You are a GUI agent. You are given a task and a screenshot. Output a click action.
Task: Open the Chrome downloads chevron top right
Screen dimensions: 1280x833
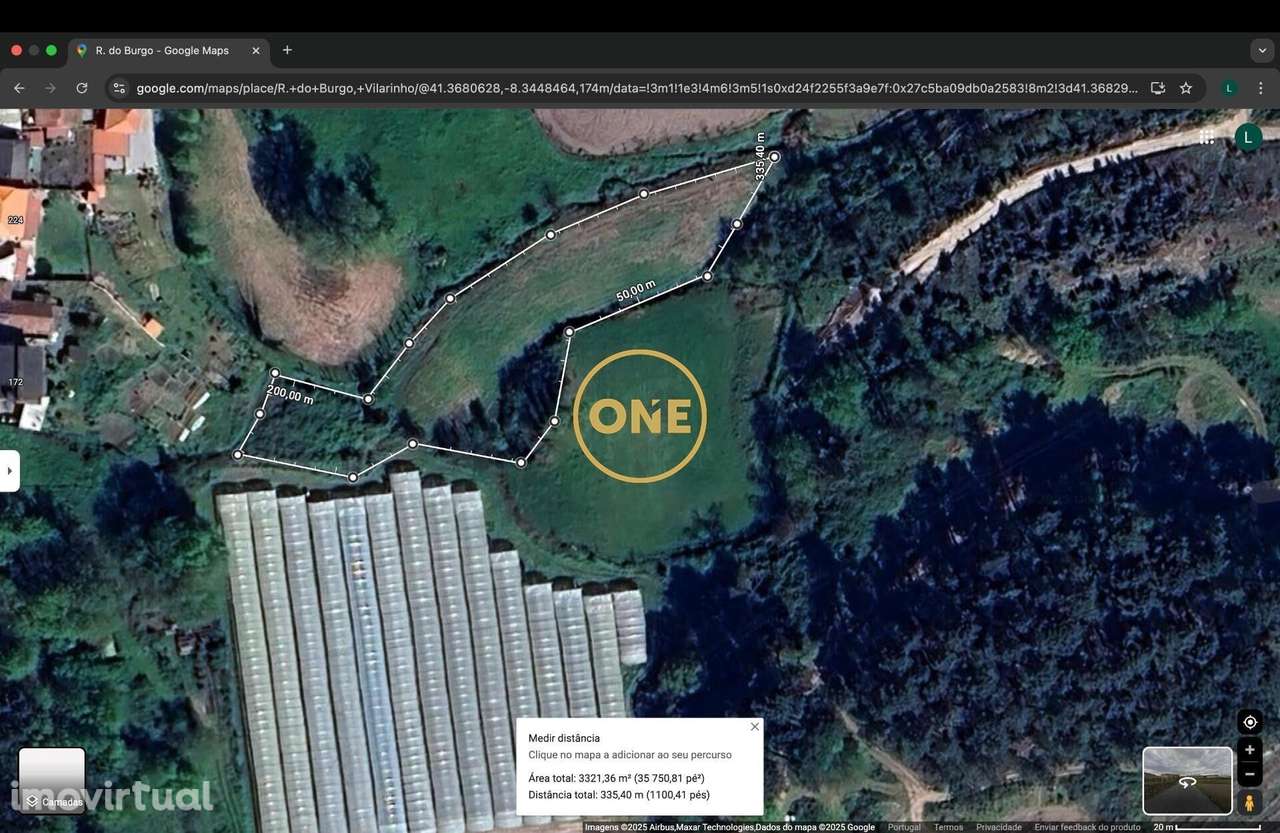coord(1262,50)
